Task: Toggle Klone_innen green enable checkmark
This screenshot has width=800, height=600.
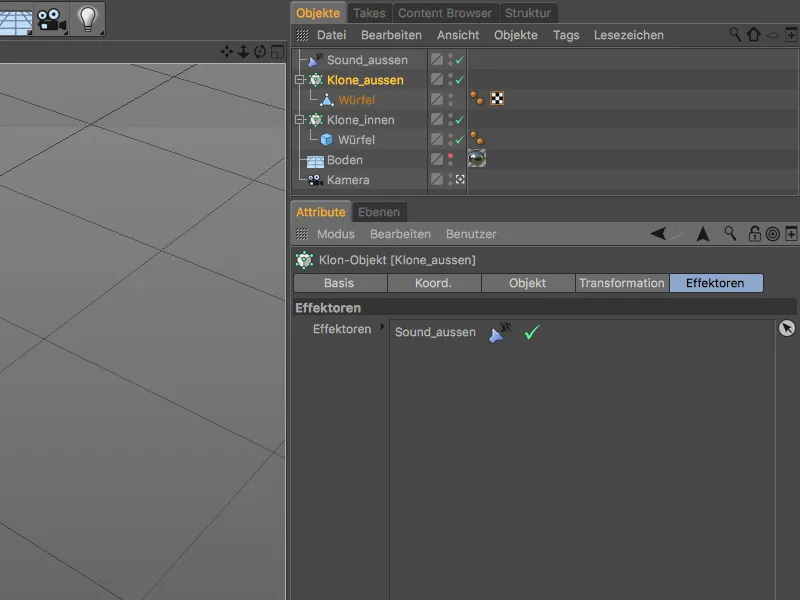Action: point(460,119)
